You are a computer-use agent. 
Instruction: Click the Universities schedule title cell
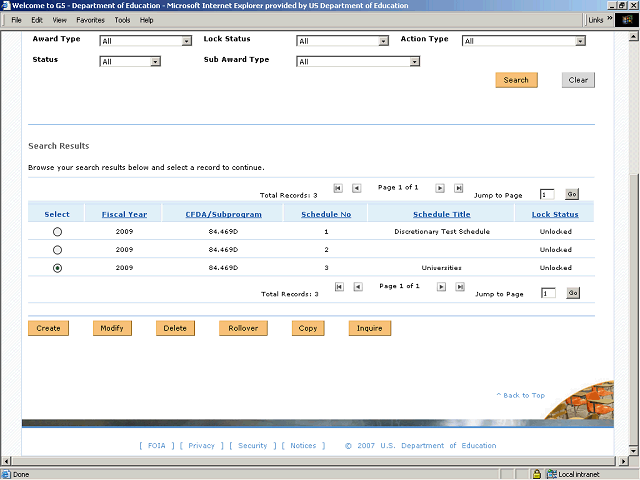point(442,268)
